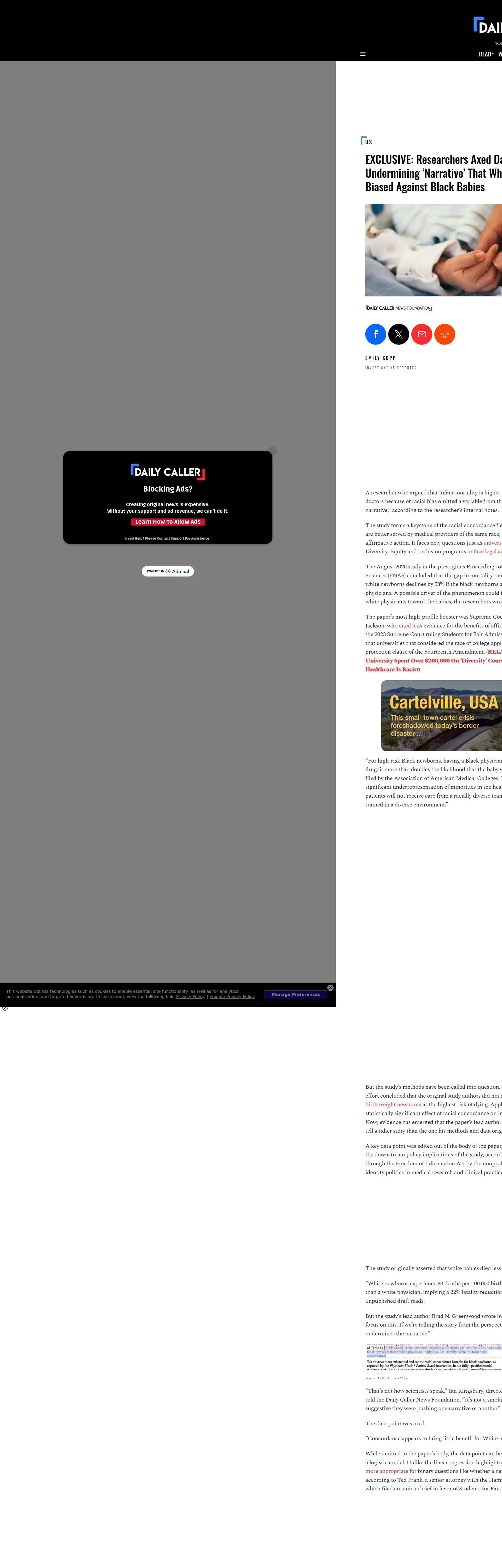Screen dimensions: 502x1568
Task: Open author Emily Kopp's page
Action: coord(380,358)
